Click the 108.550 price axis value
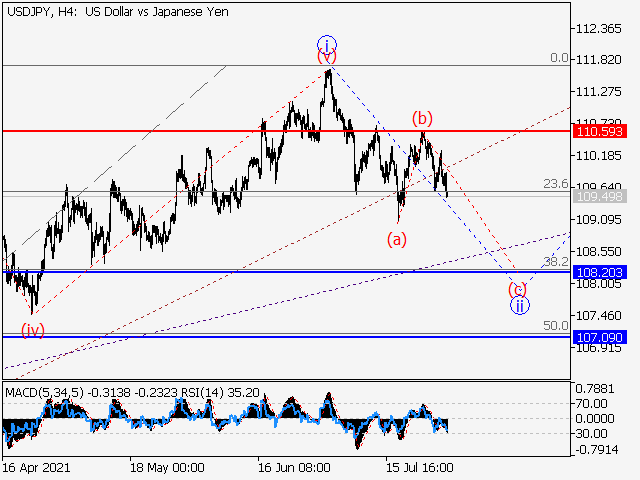The height and width of the screenshot is (480, 640). [x=598, y=251]
